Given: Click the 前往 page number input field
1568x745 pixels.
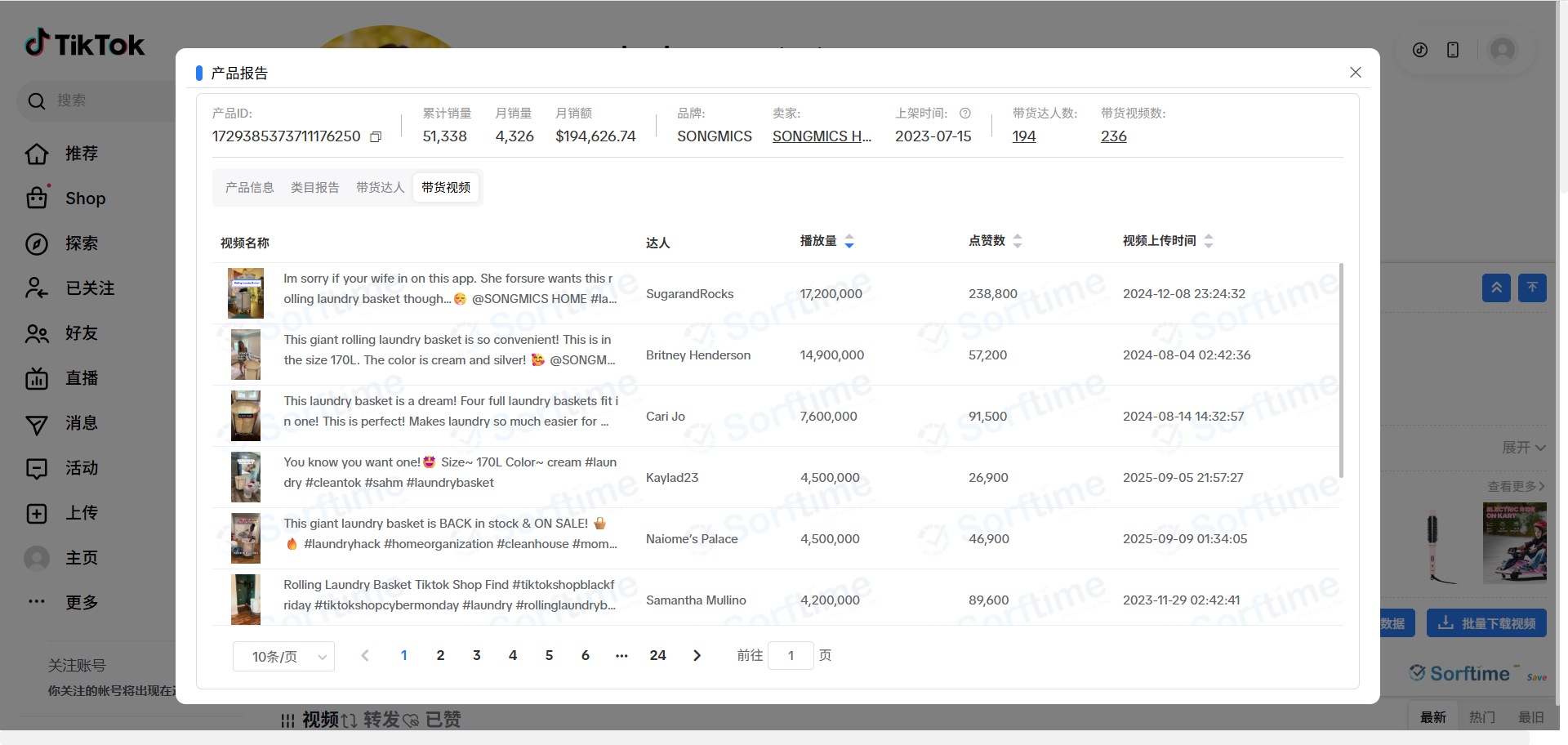Looking at the screenshot, I should tap(791, 656).
